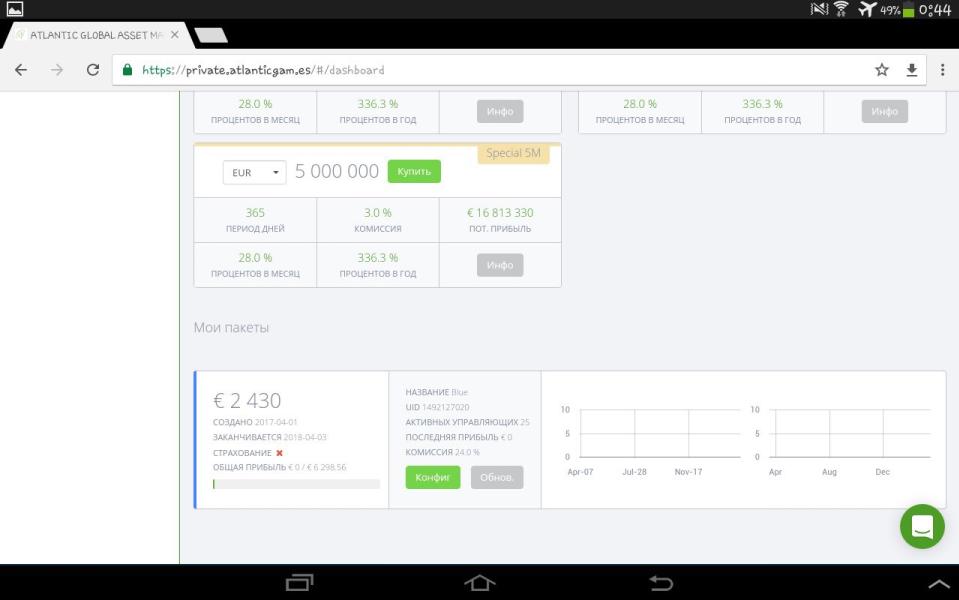Tap the battery indicator icon
The image size is (959, 600).
click(x=908, y=9)
